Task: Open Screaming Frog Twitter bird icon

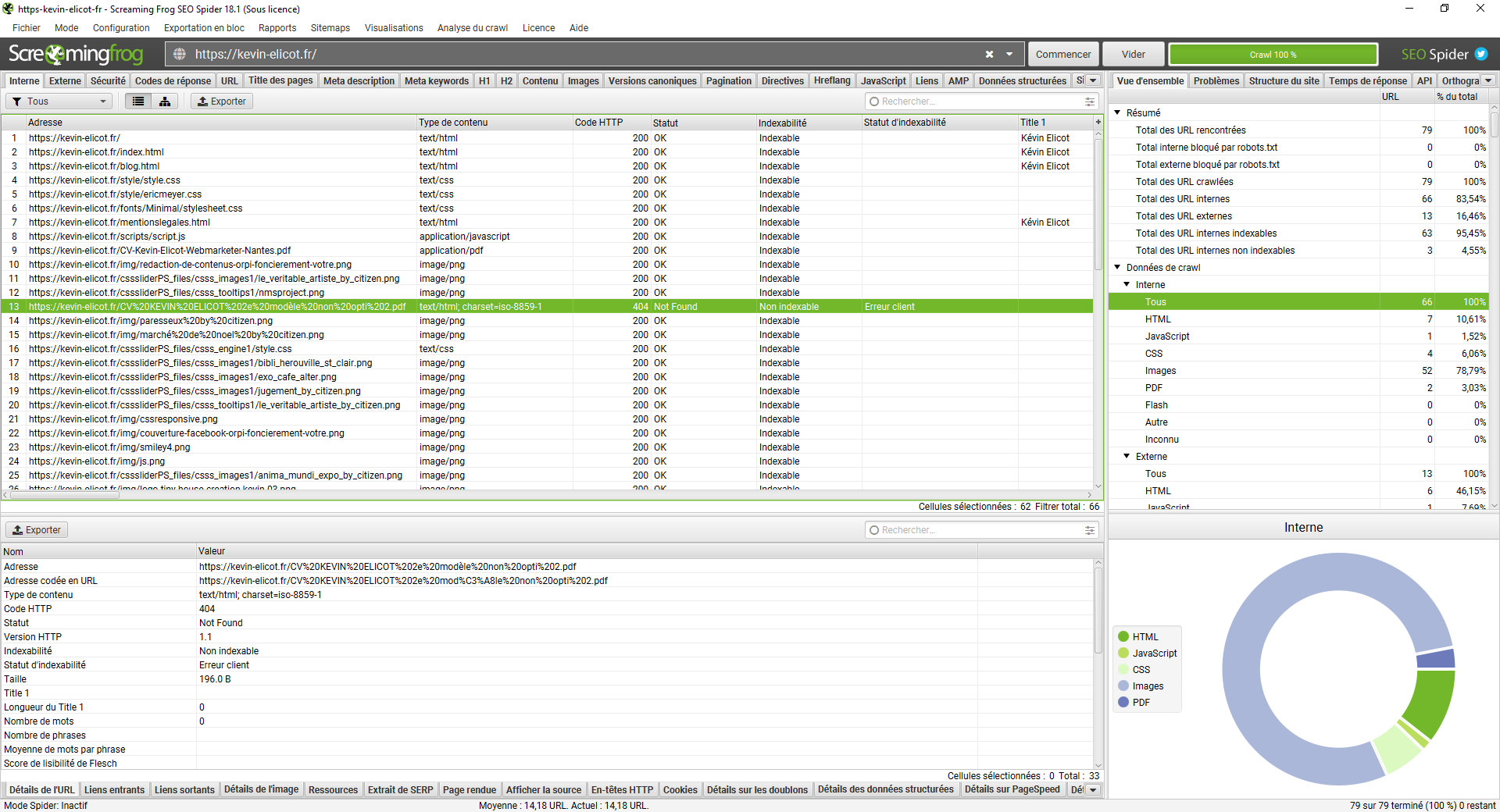Action: [x=1481, y=54]
